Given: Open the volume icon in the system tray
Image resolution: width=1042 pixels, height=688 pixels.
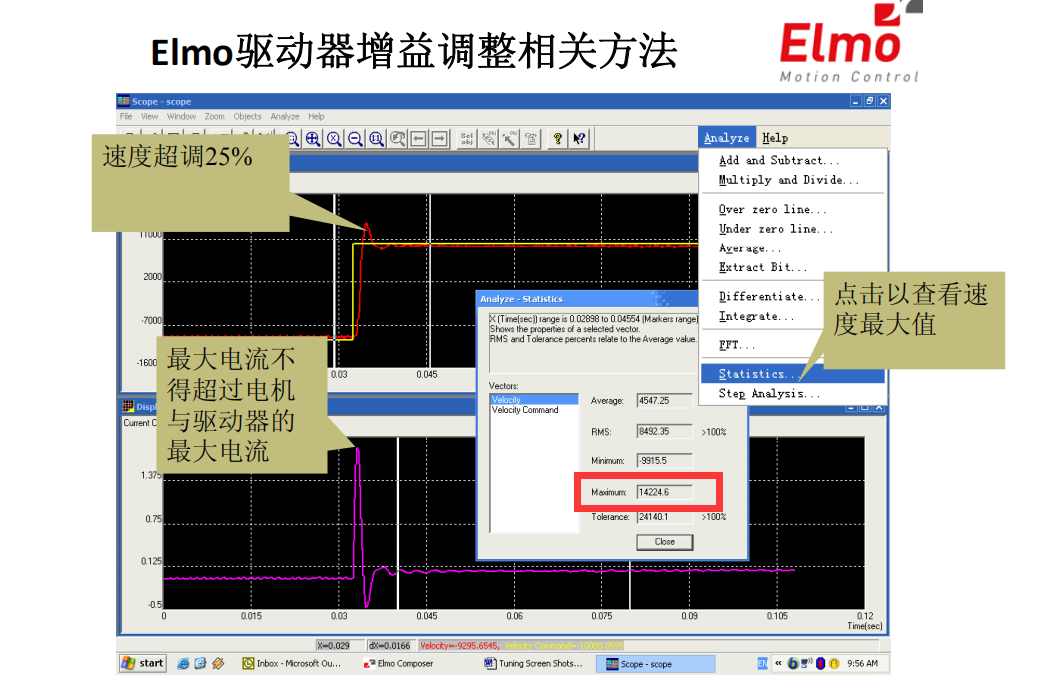Looking at the screenshot, I should pos(805,663).
